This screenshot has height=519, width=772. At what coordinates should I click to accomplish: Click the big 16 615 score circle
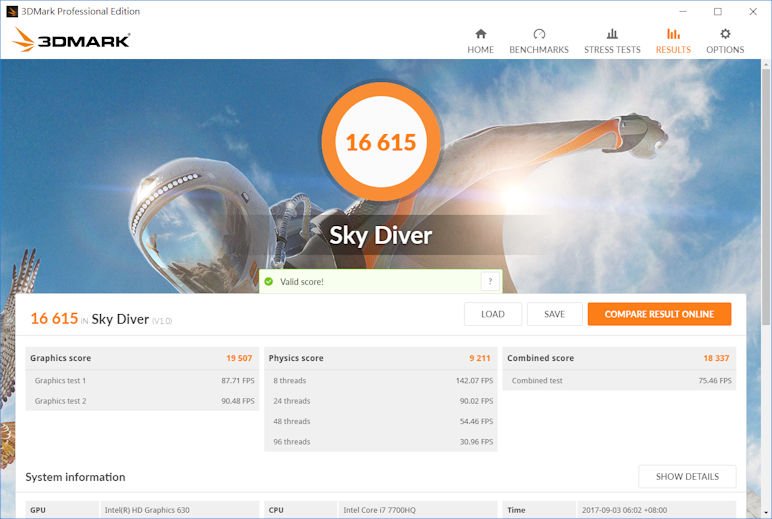tap(381, 142)
